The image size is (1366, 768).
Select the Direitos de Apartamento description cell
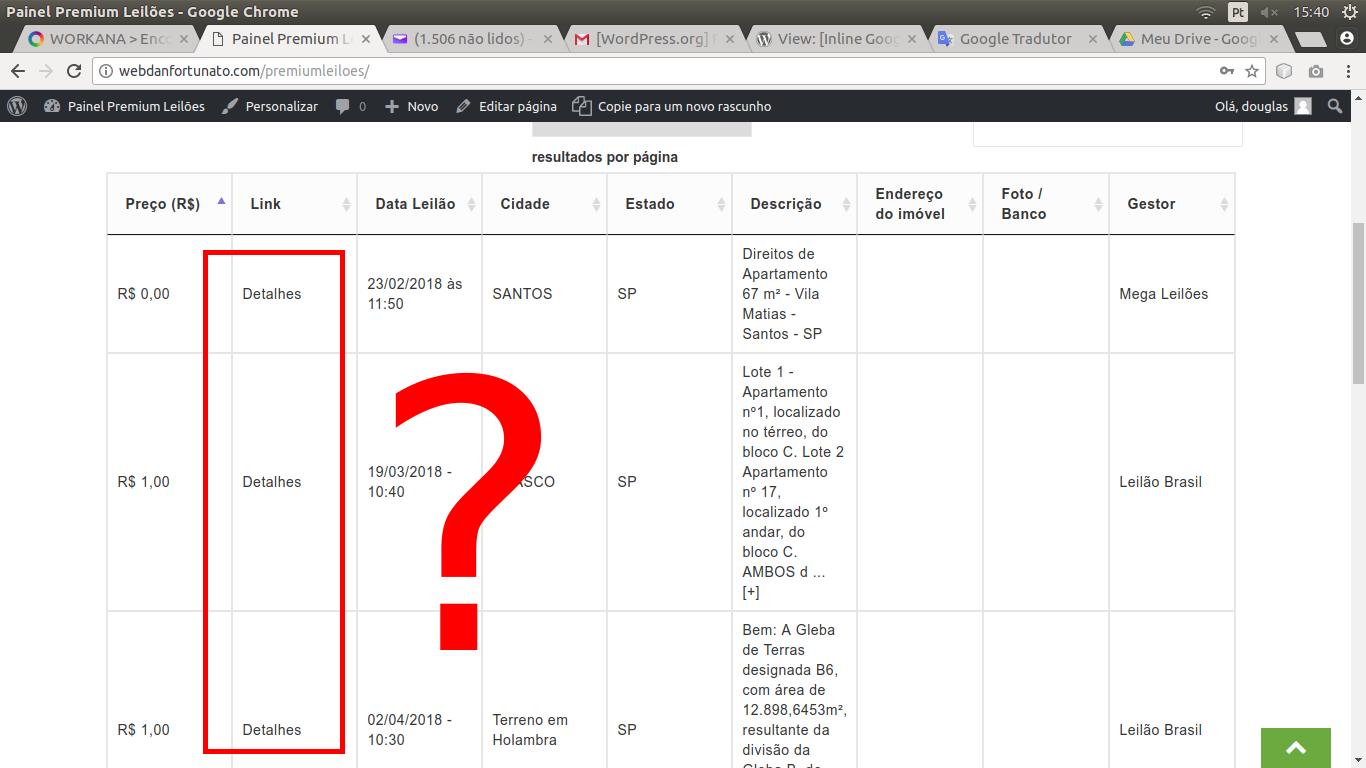point(795,294)
